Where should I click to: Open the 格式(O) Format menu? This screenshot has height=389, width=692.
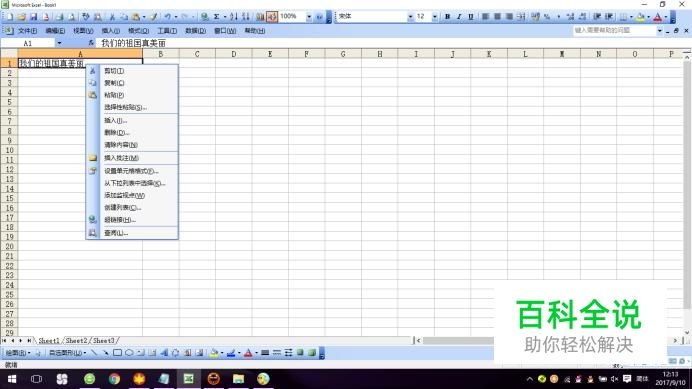pyautogui.click(x=138, y=30)
